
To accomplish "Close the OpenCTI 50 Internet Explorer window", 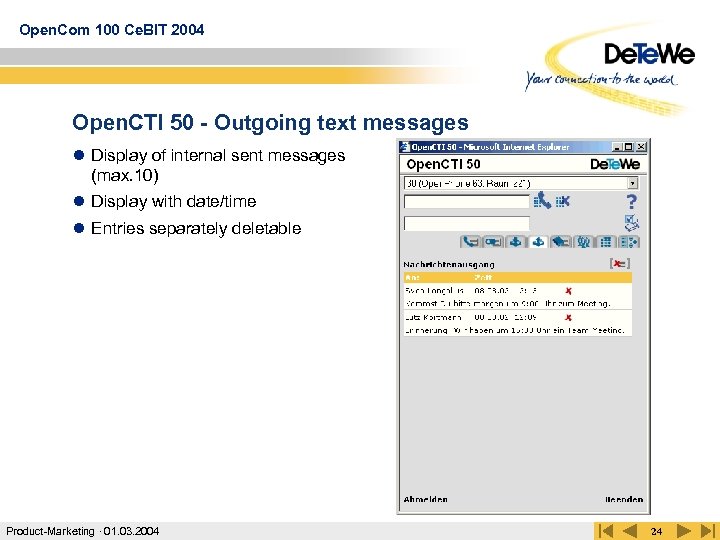I will pyautogui.click(x=641, y=147).
